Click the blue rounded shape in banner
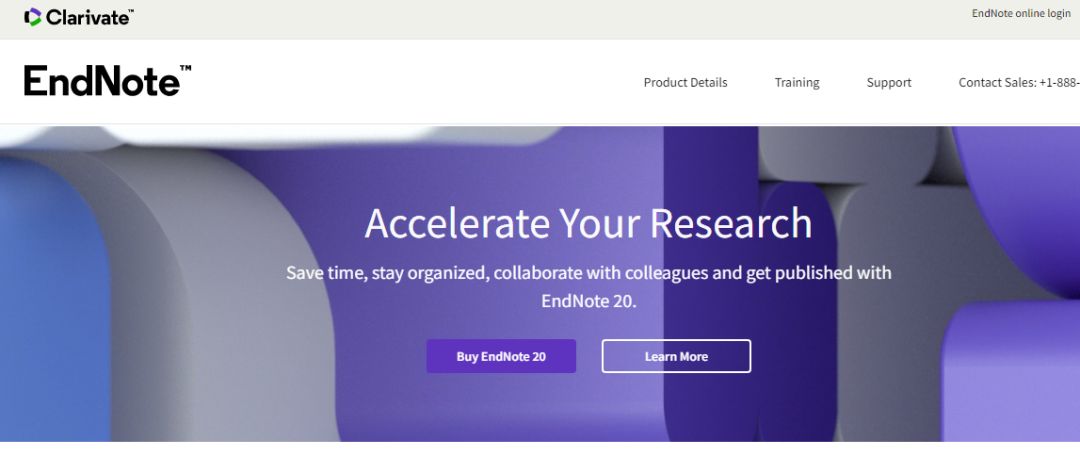The width and height of the screenshot is (1080, 472). (x=52, y=296)
